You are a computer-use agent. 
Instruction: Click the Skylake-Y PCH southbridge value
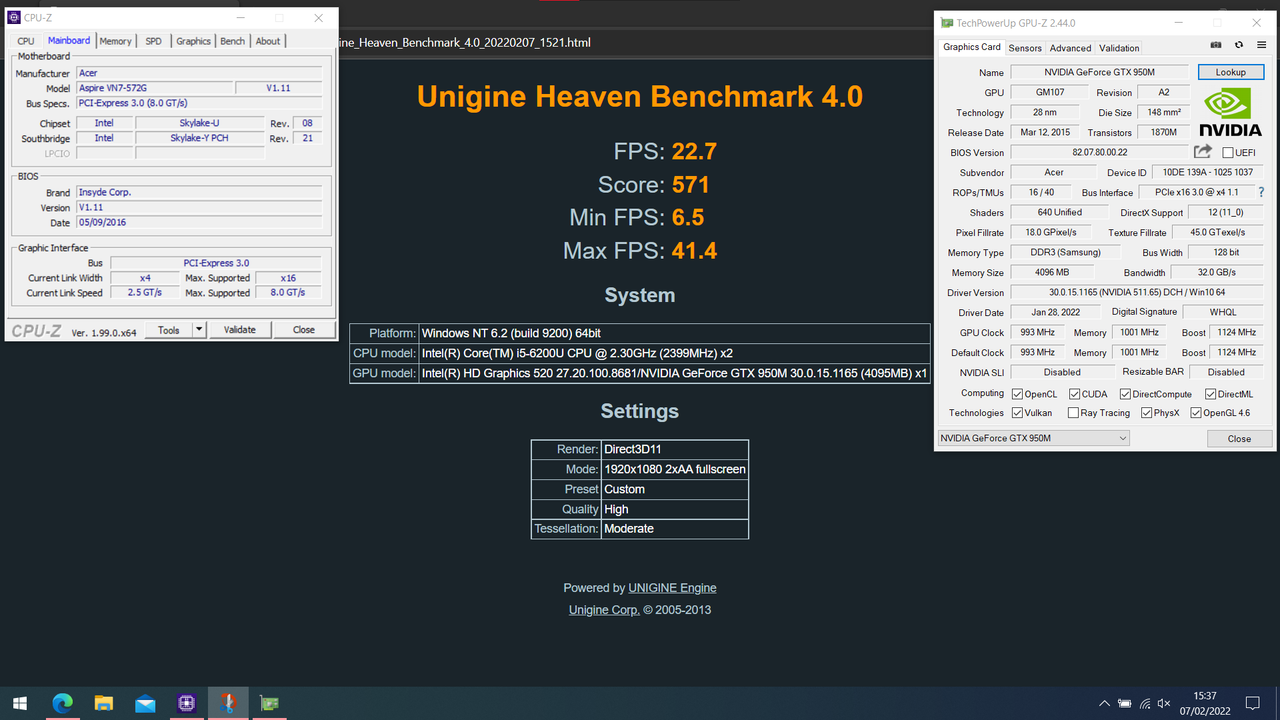[200, 138]
